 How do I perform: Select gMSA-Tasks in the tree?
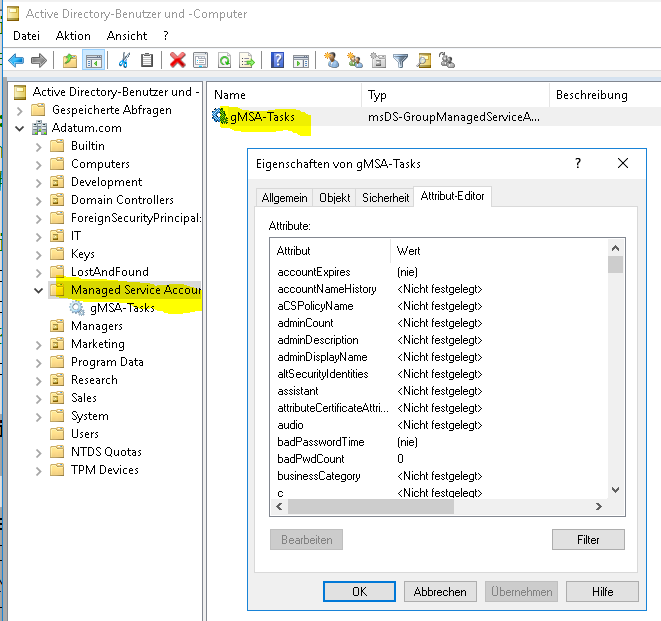pyautogui.click(x=122, y=308)
